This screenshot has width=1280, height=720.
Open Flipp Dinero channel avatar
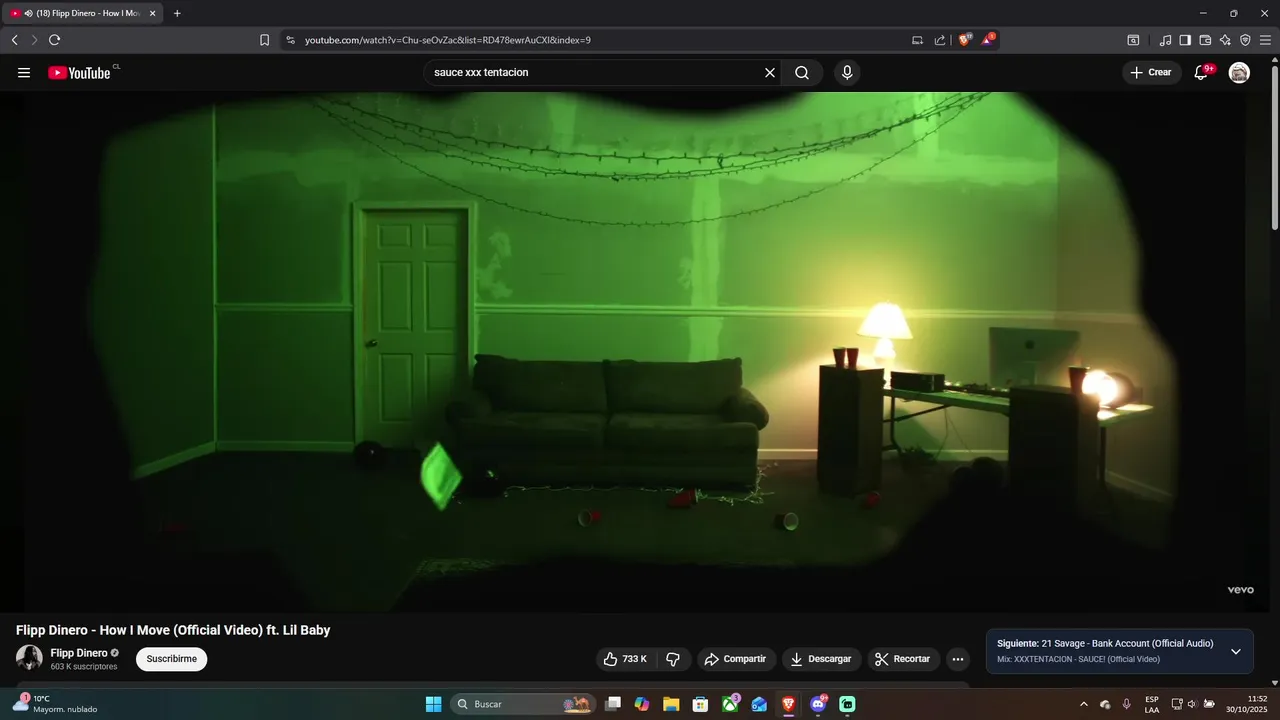click(x=29, y=658)
